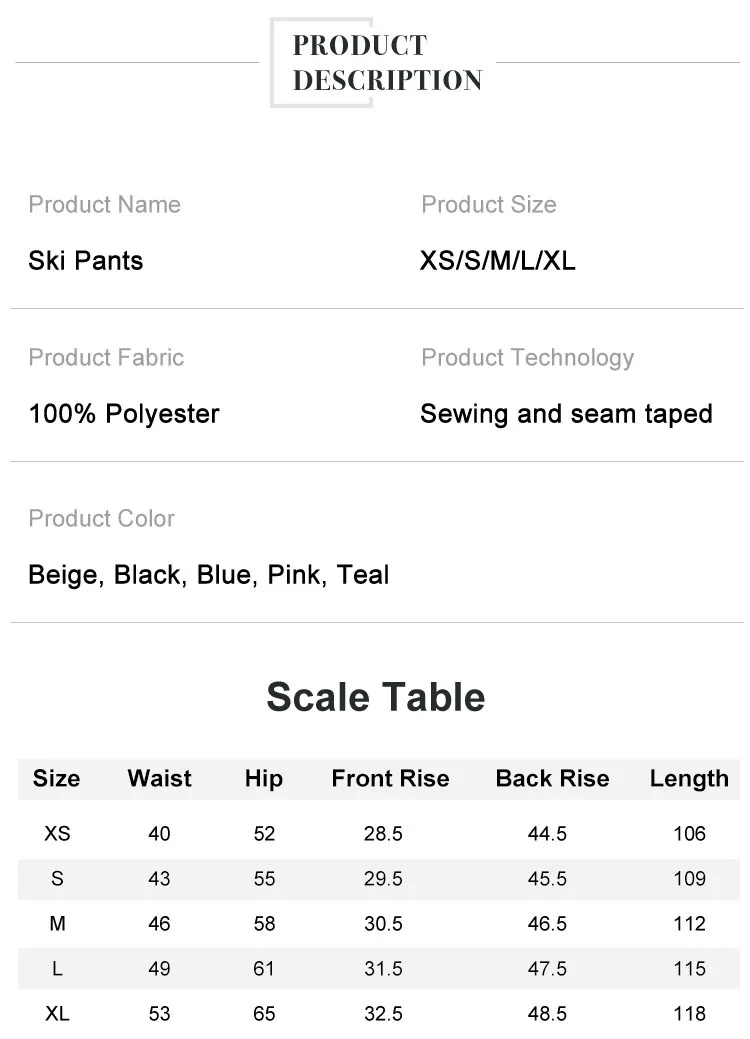Click the Size column header

coord(56,779)
